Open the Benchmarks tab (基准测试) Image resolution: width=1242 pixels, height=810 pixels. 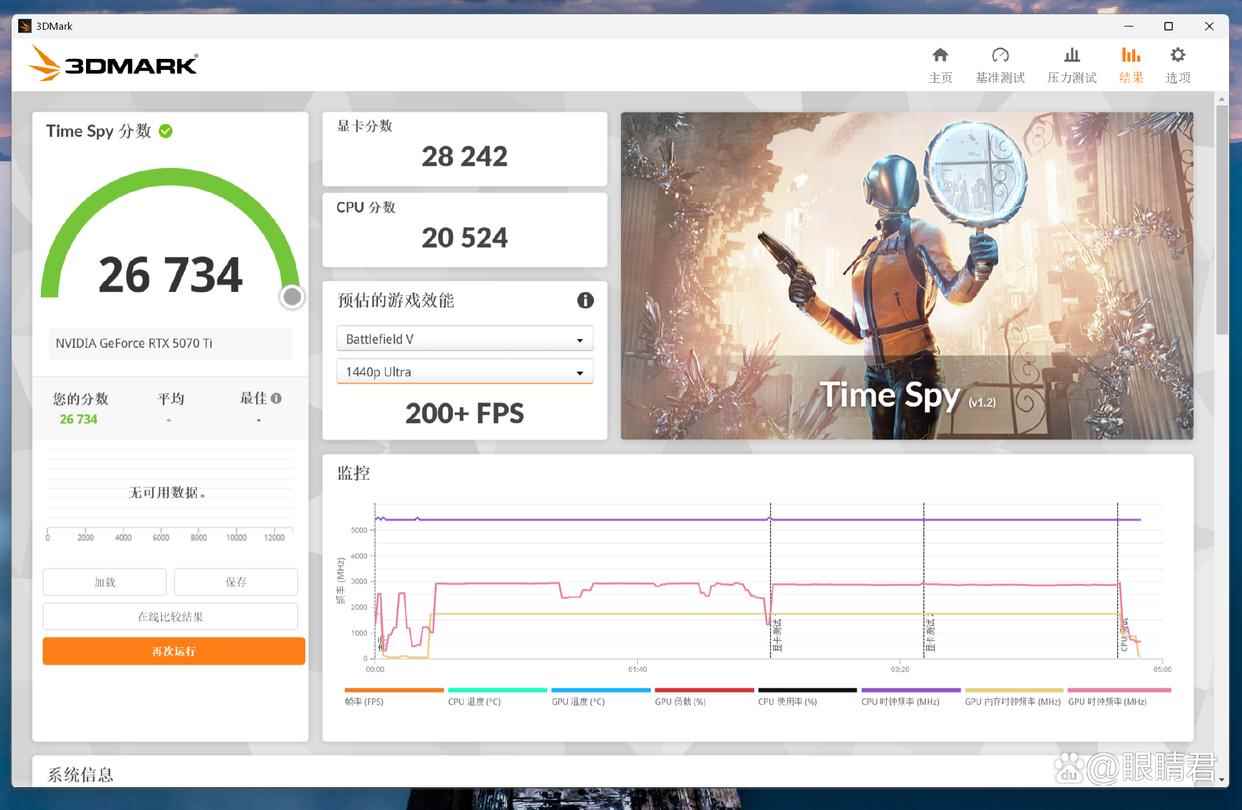click(x=1000, y=66)
